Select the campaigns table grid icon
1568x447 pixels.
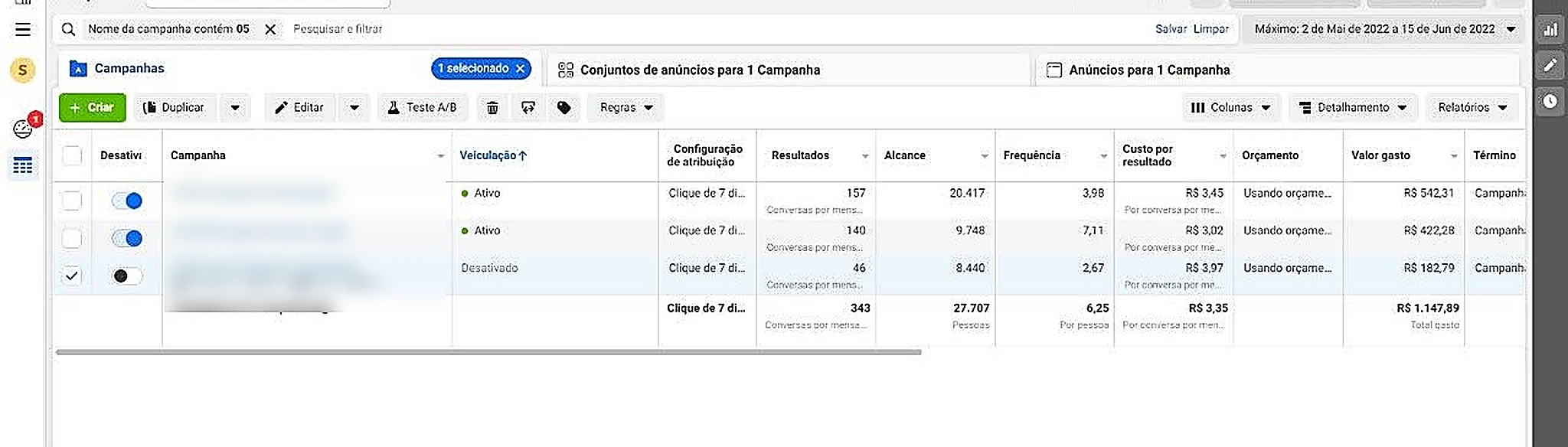pos(23,165)
